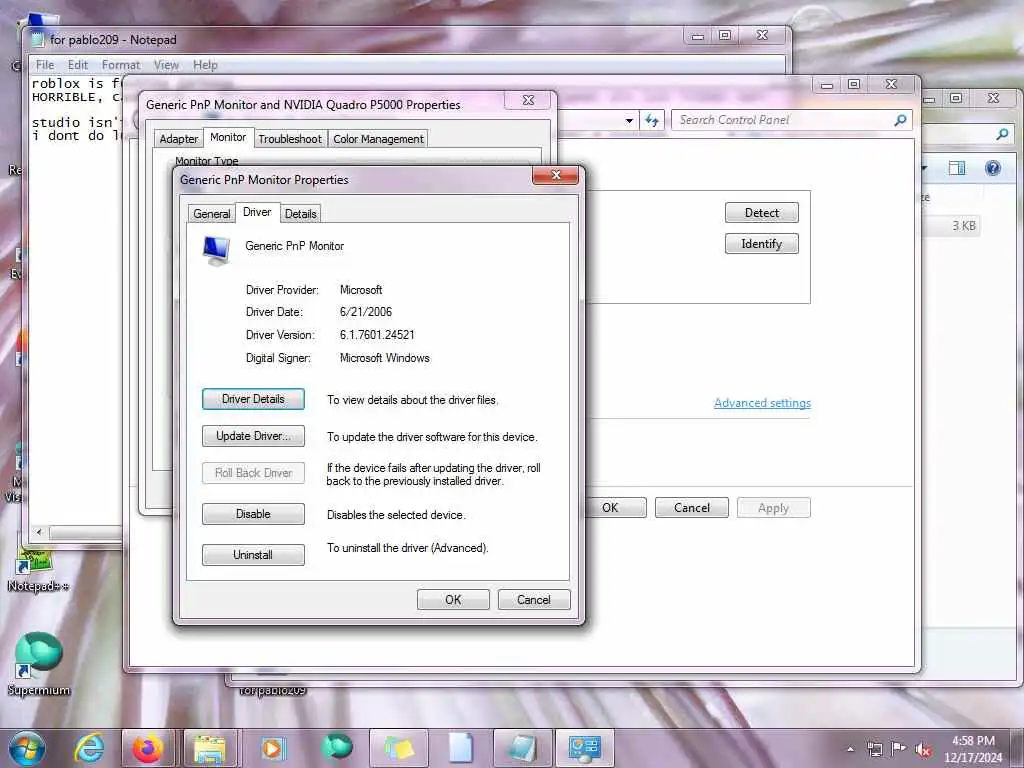Viewport: 1024px width, 768px height.
Task: Click the network tray icon
Action: (x=874, y=749)
